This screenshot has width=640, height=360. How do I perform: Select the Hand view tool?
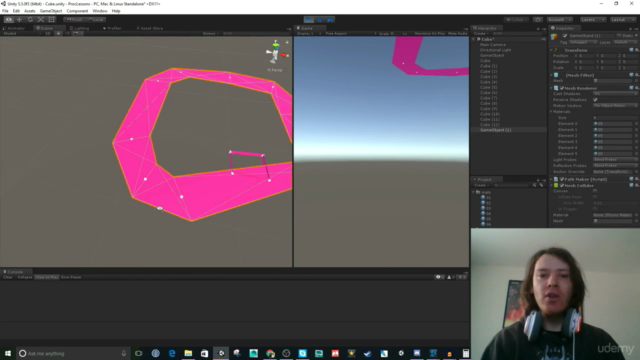(x=9, y=20)
